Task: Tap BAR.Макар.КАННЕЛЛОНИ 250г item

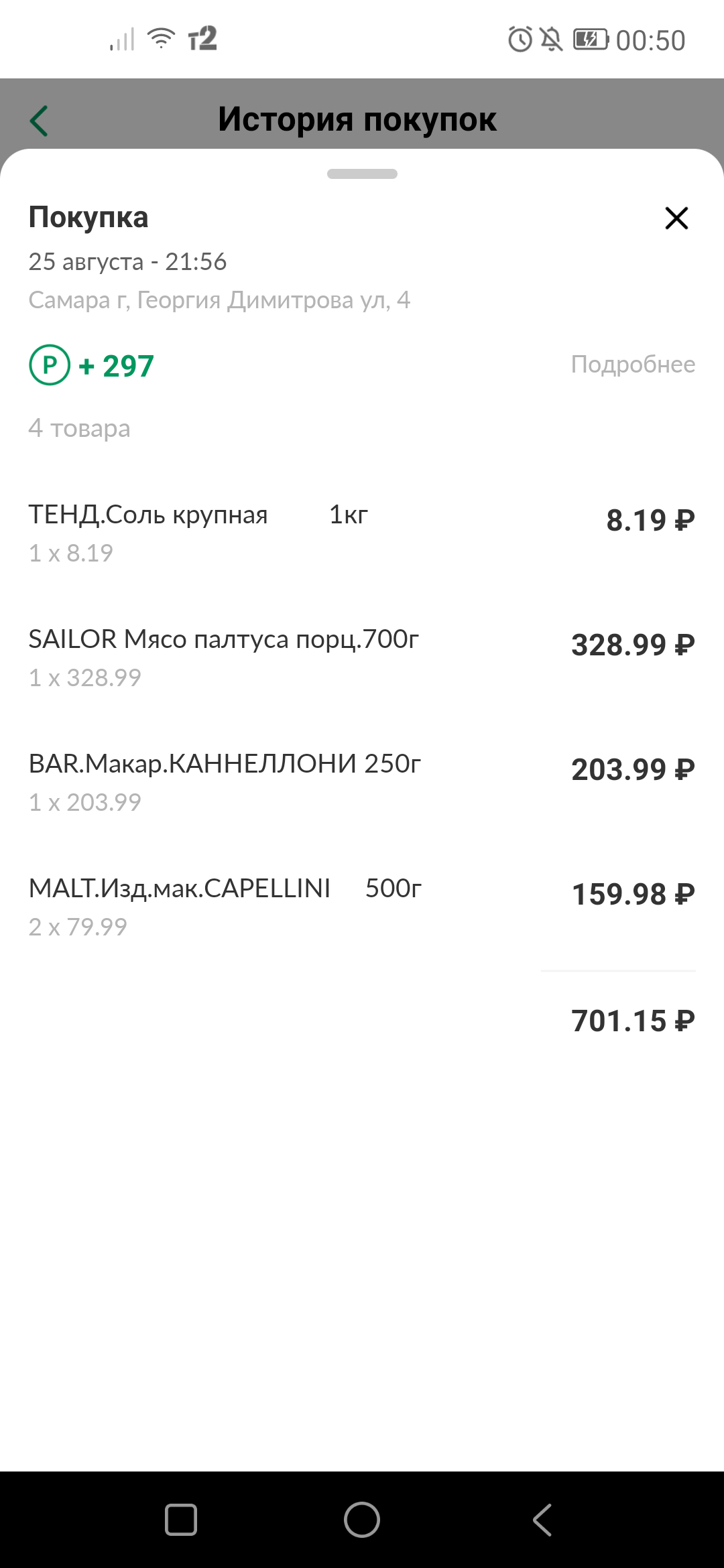Action: (225, 764)
